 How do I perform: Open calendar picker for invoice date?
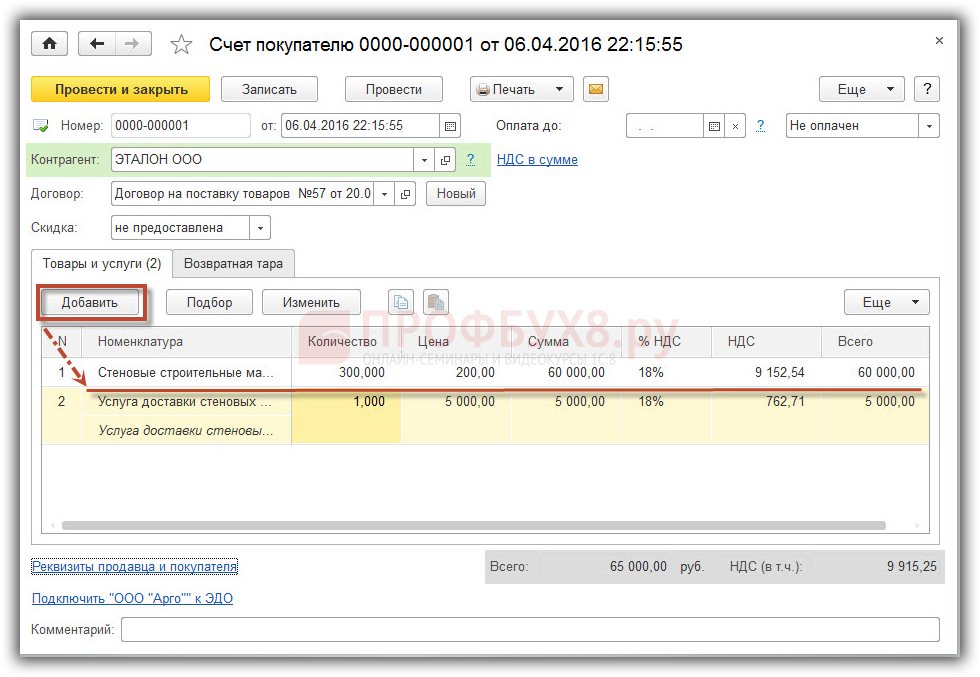pyautogui.click(x=451, y=126)
